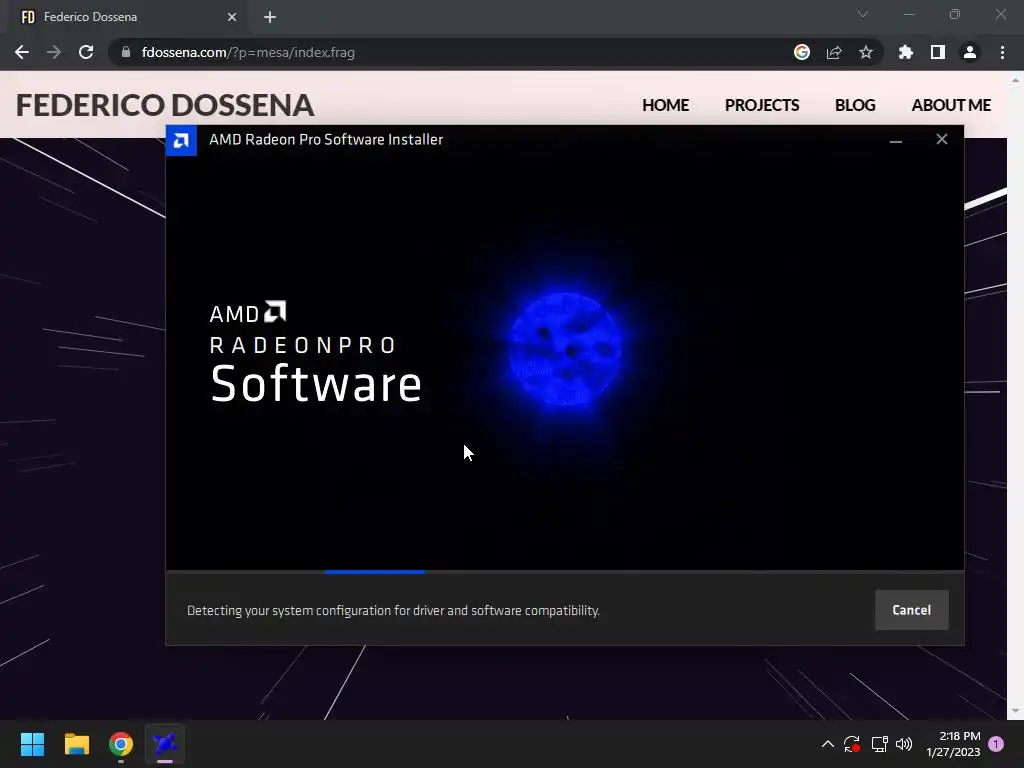Show hidden system tray icons
1024x768 pixels.
click(x=827, y=744)
